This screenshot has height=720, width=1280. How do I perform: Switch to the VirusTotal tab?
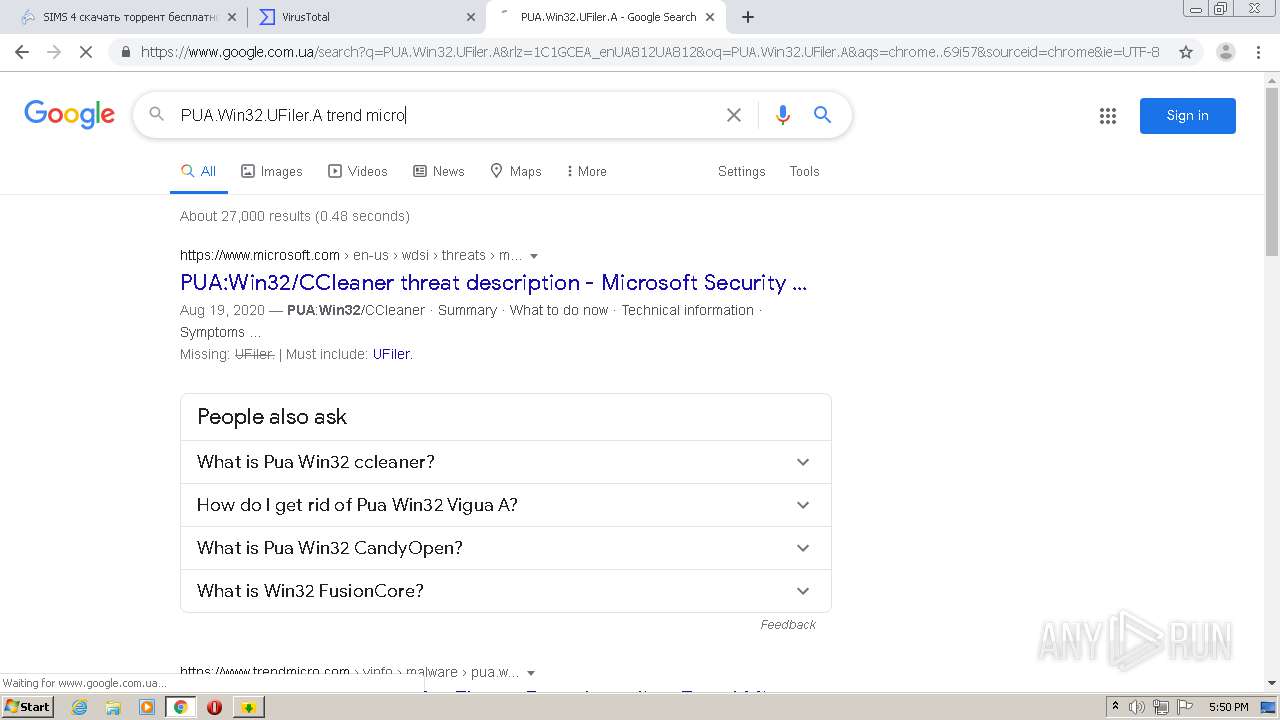click(x=366, y=17)
